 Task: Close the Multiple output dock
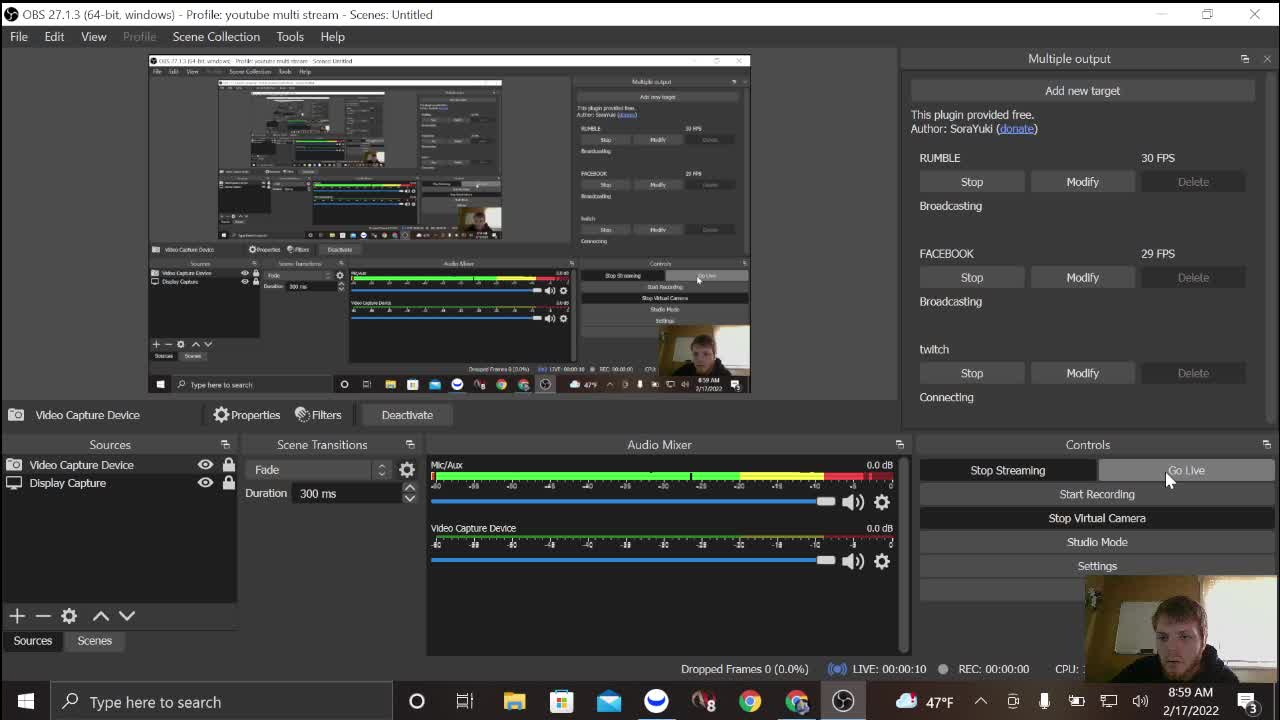tap(1267, 59)
